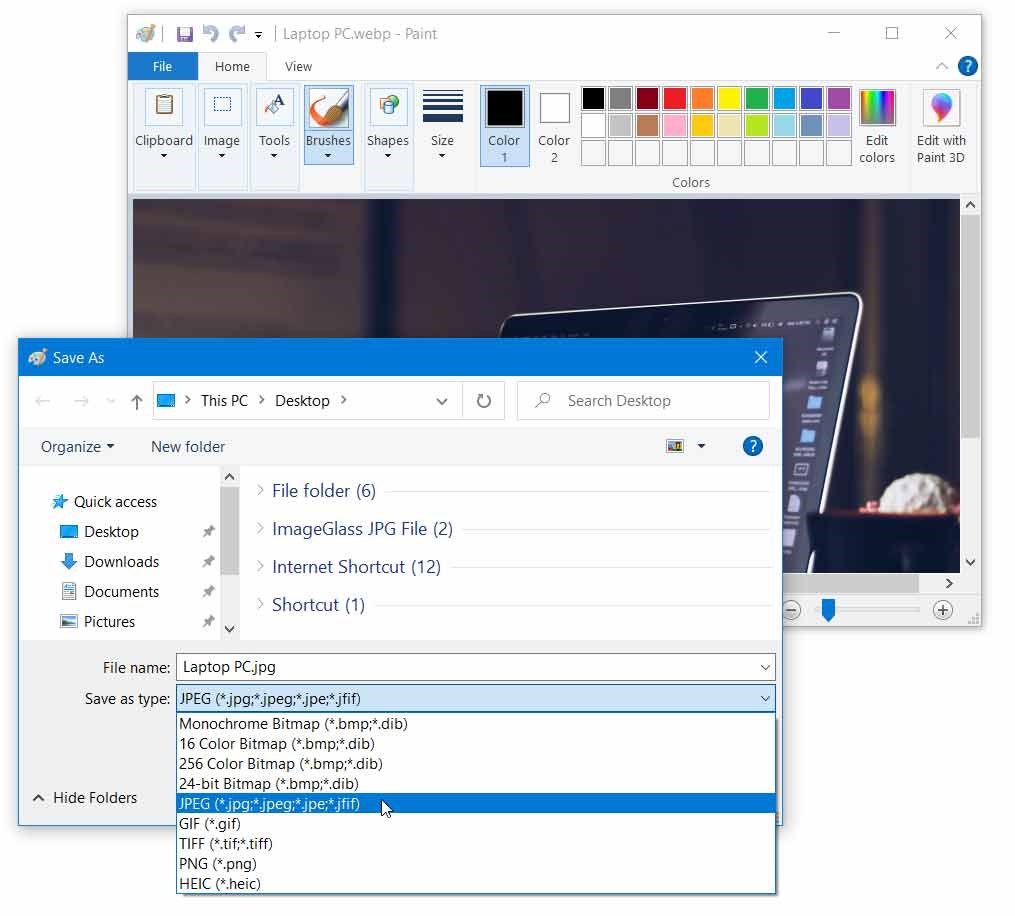This screenshot has height=916, width=1015.
Task: Refresh the Desktop folder listing
Action: coord(484,401)
